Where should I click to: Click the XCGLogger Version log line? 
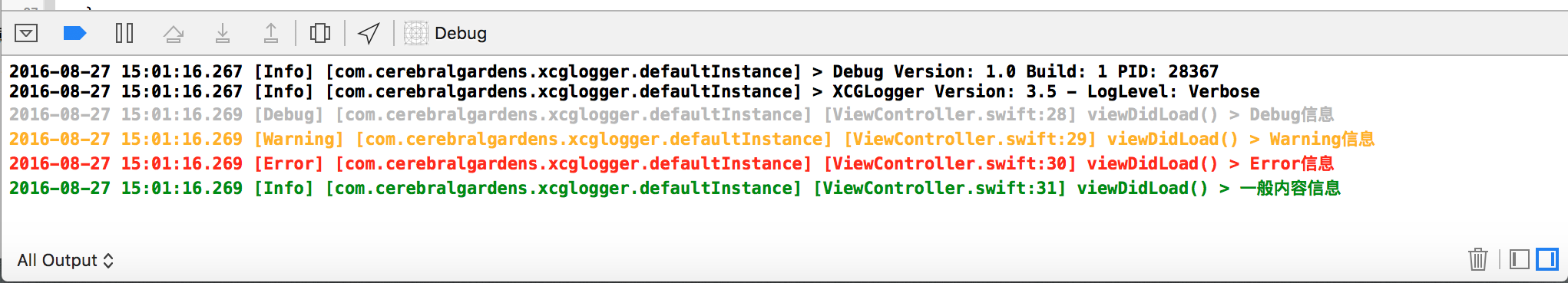(634, 91)
